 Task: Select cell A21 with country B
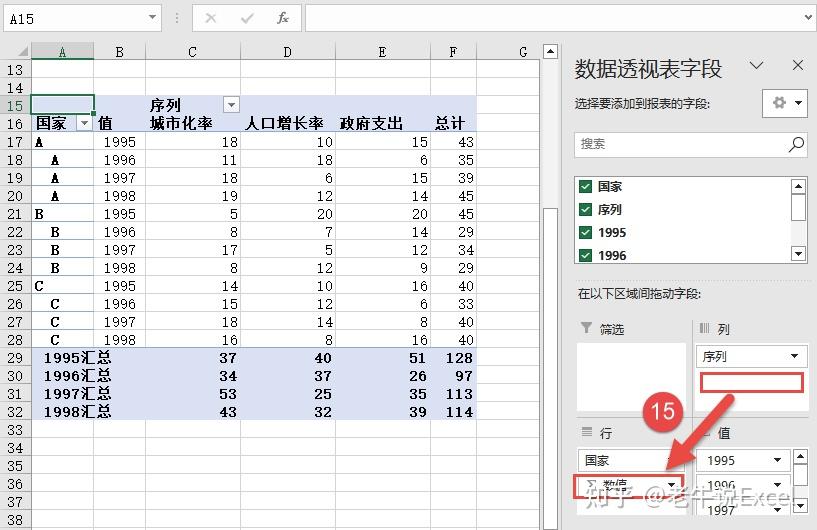[x=63, y=214]
